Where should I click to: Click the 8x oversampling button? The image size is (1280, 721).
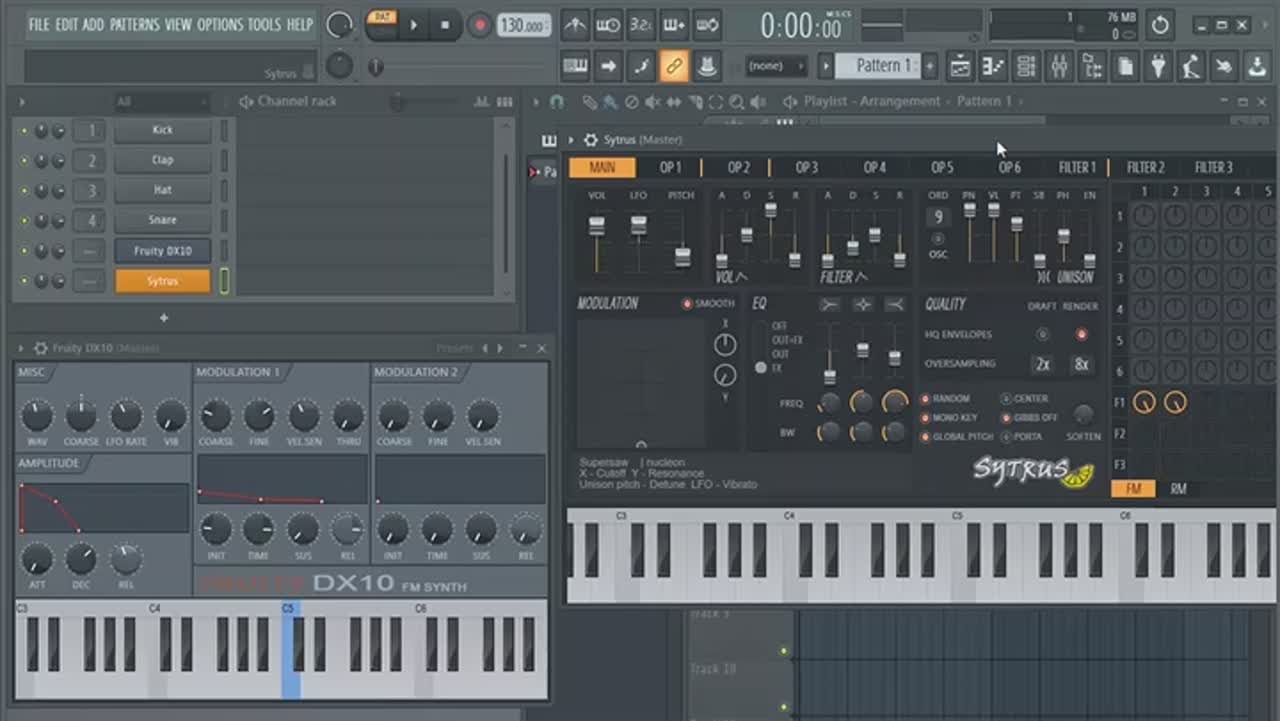1081,364
